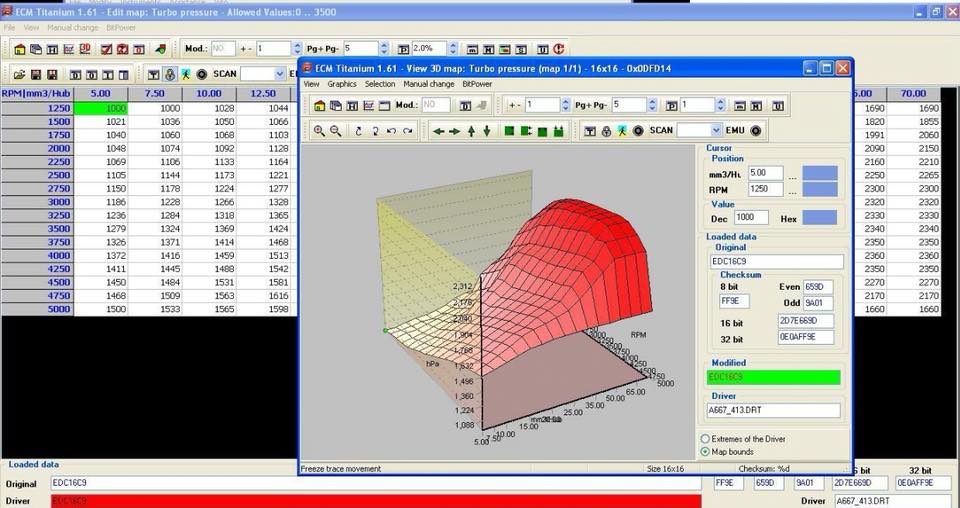The image size is (960, 508).
Task: Click the 3000 RPM row header
Action: (x=37, y=202)
